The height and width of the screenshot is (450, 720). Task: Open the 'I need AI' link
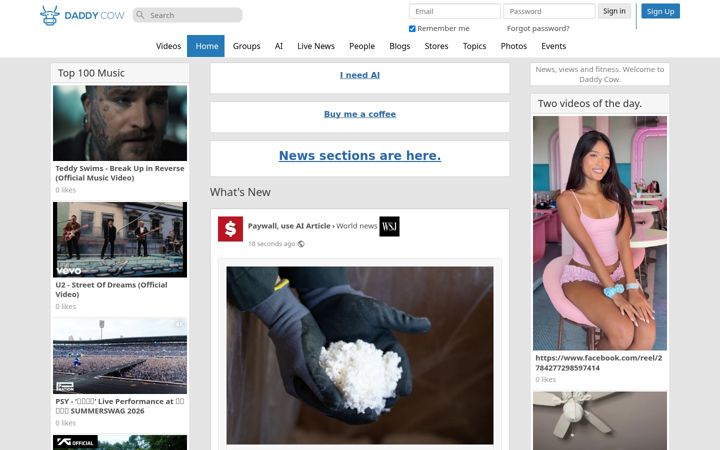pyautogui.click(x=360, y=75)
